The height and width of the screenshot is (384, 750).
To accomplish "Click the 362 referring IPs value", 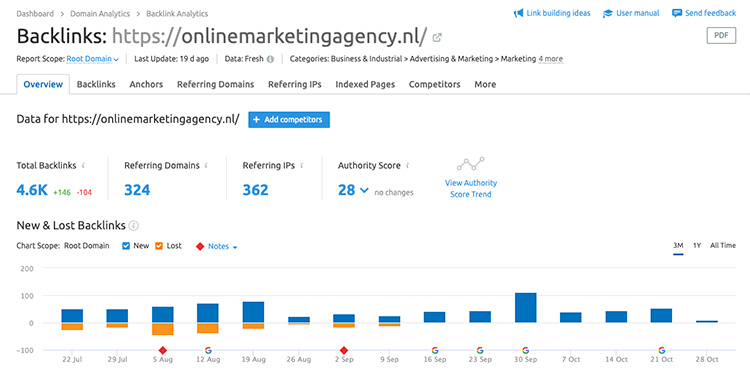I will pos(255,190).
